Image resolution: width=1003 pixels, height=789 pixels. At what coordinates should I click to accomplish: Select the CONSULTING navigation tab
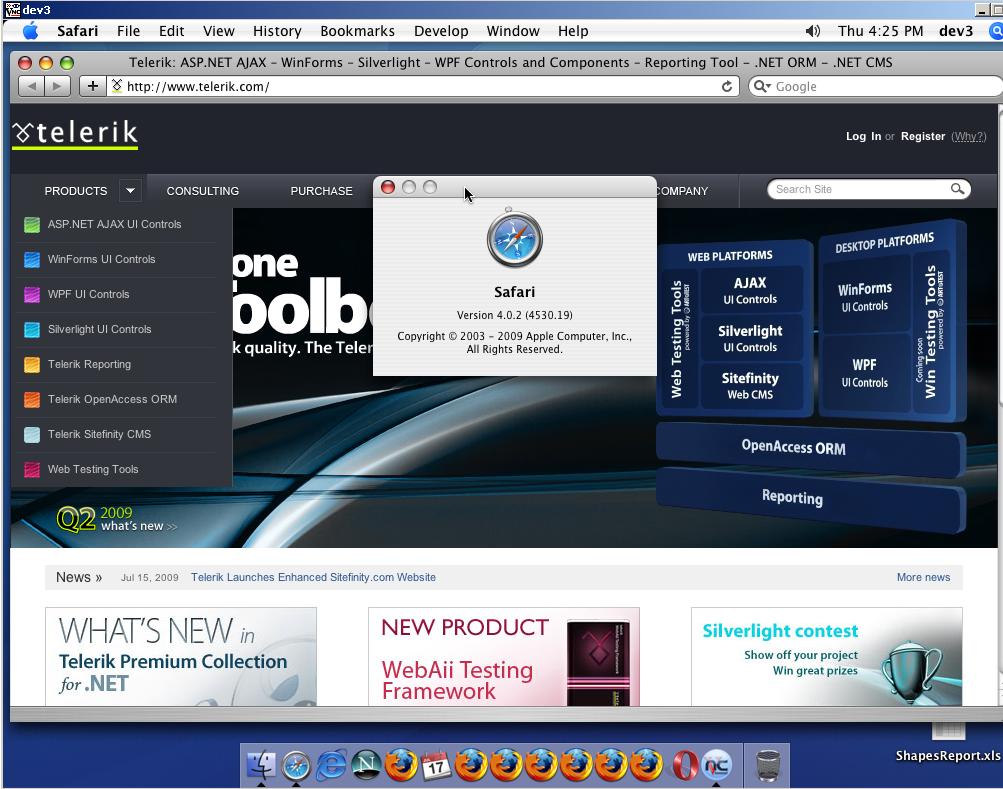[203, 191]
